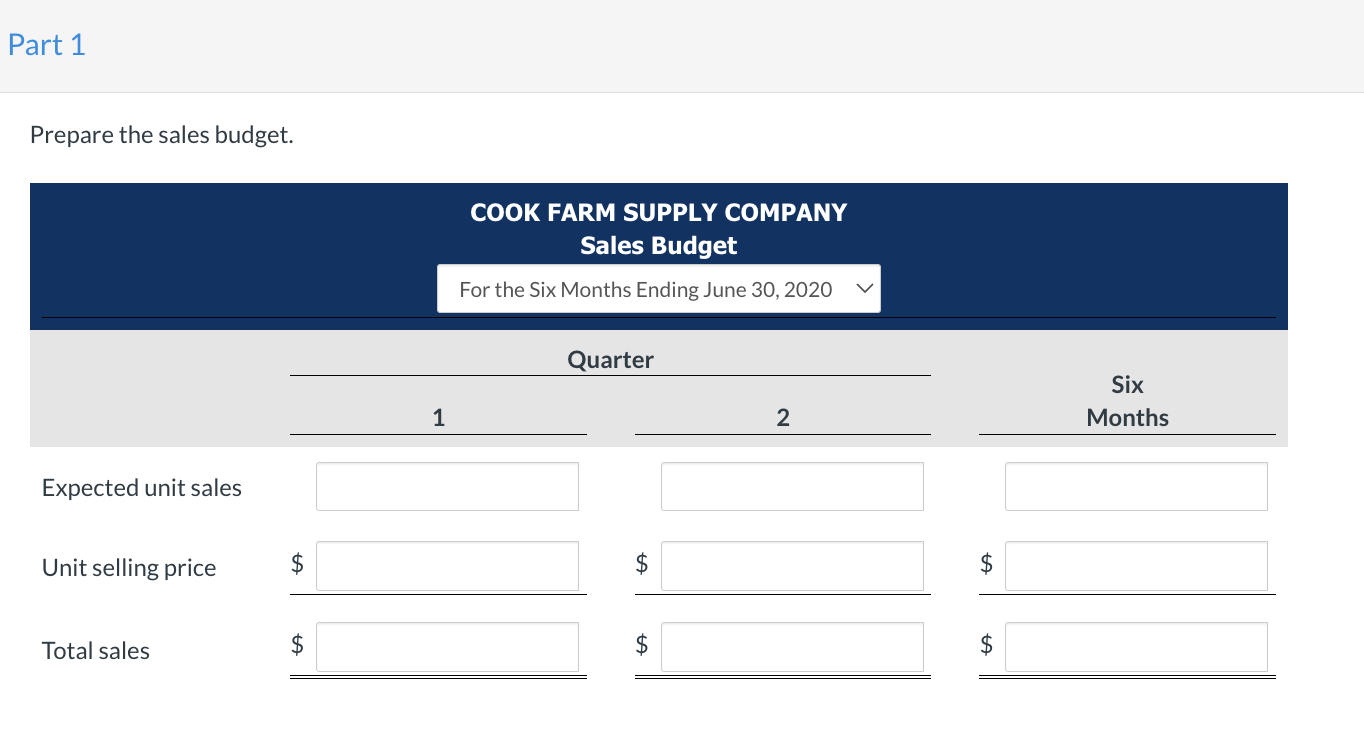Select Total sales box under Six Months
Viewport: 1364px width, 730px height.
[1136, 647]
